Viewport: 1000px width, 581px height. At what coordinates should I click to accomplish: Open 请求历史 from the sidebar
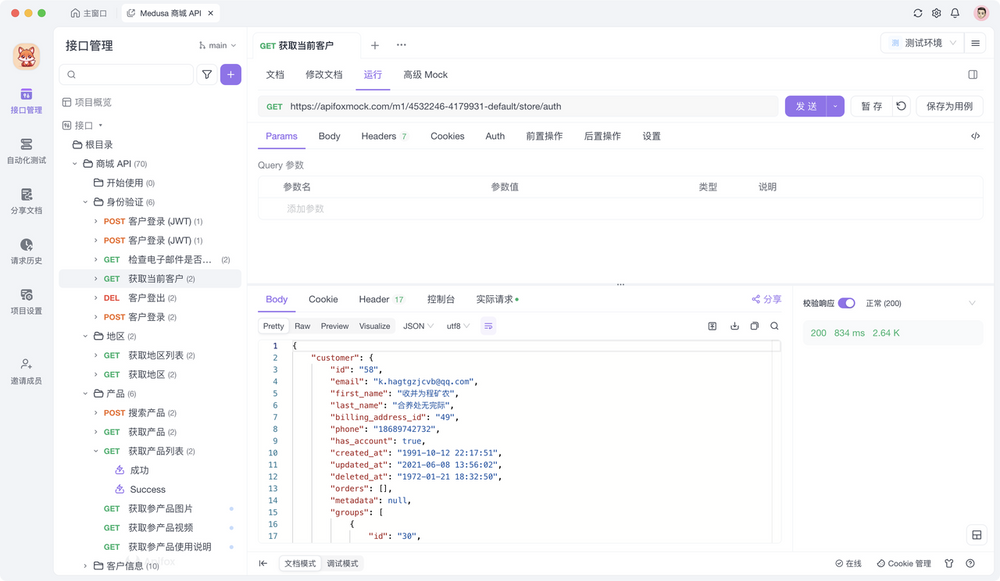coord(26,251)
